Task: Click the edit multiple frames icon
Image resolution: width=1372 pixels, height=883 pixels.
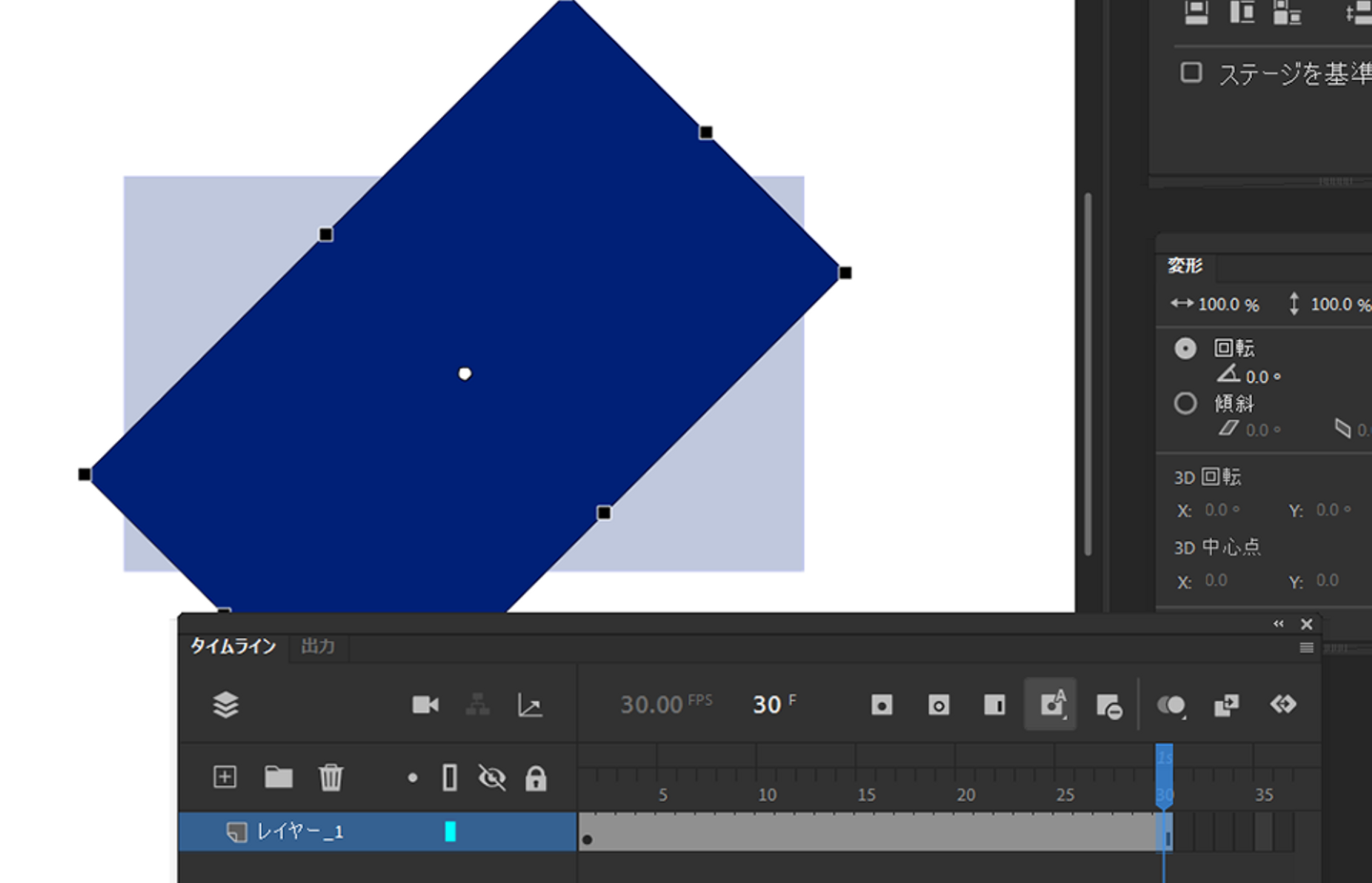Action: pos(1226,705)
